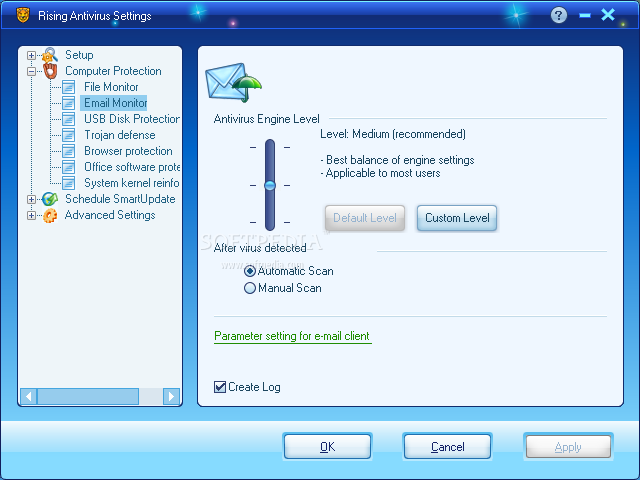Open Trojan defense settings
Viewport: 640px width, 480px height.
[120, 135]
